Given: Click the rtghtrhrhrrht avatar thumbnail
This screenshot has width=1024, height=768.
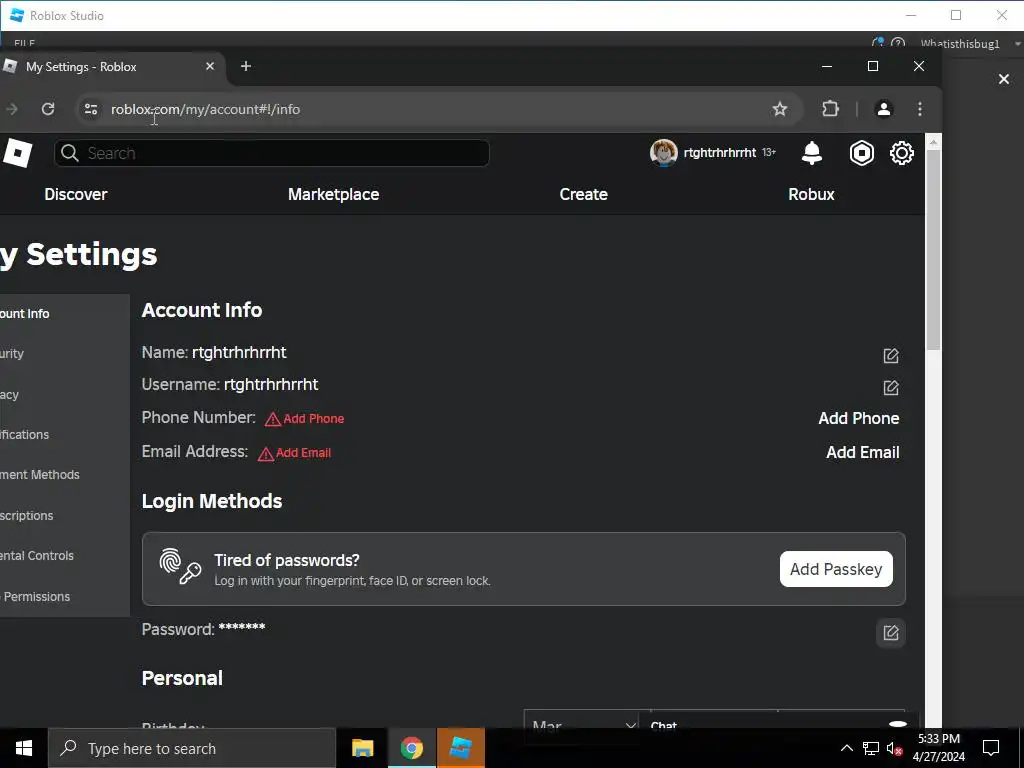Looking at the screenshot, I should click(664, 153).
